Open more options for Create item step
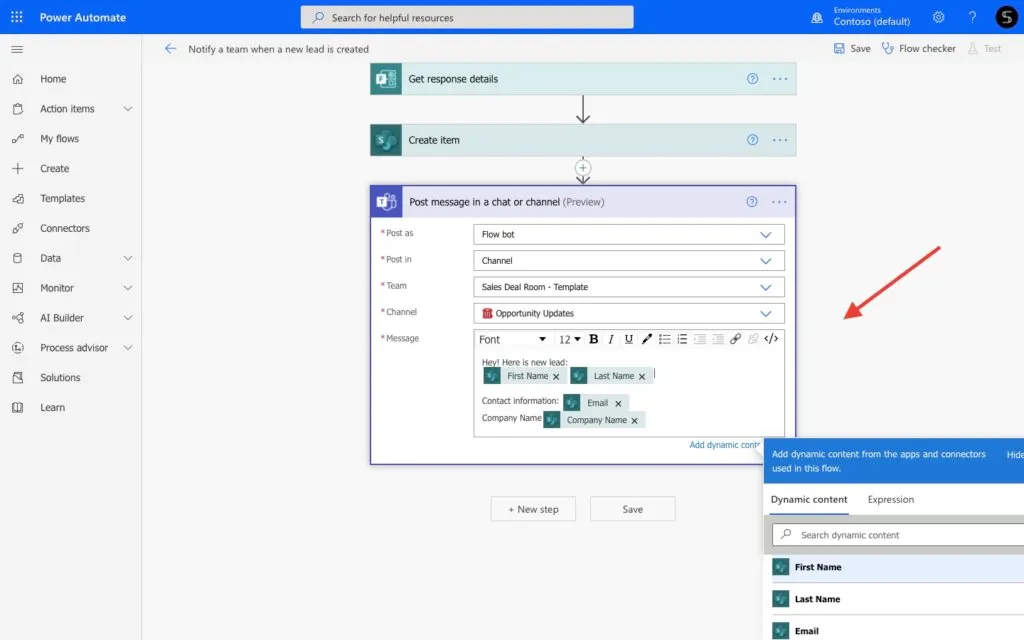 [x=780, y=140]
